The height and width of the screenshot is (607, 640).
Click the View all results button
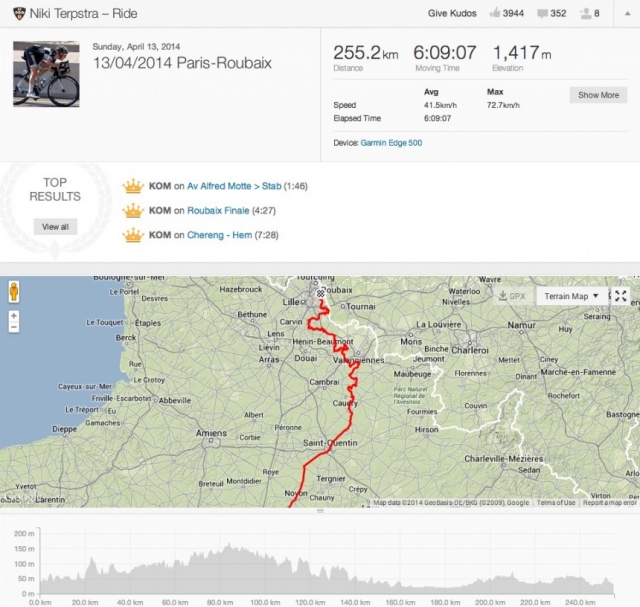point(56,227)
